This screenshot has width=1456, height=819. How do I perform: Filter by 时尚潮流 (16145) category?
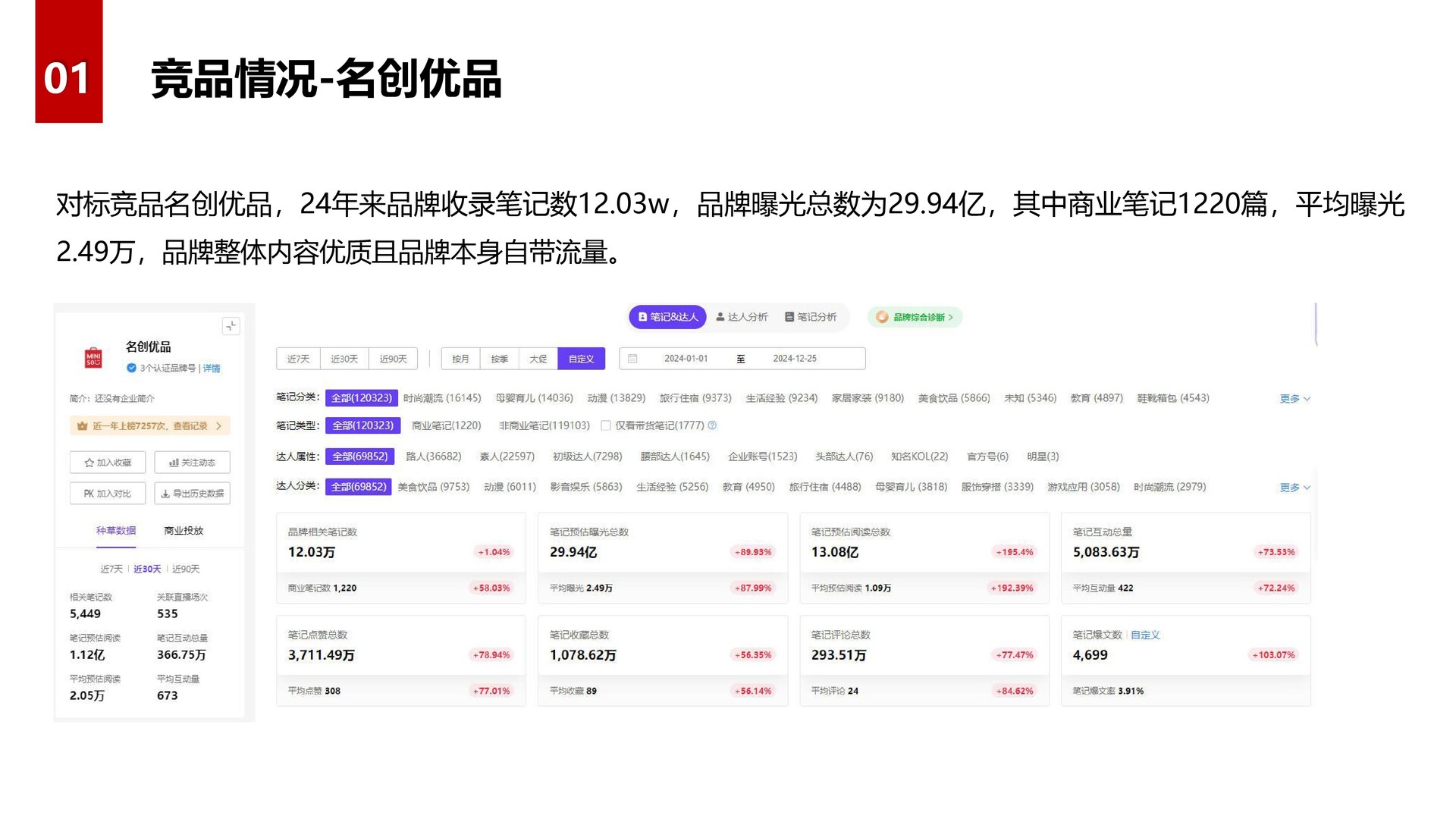coord(442,398)
